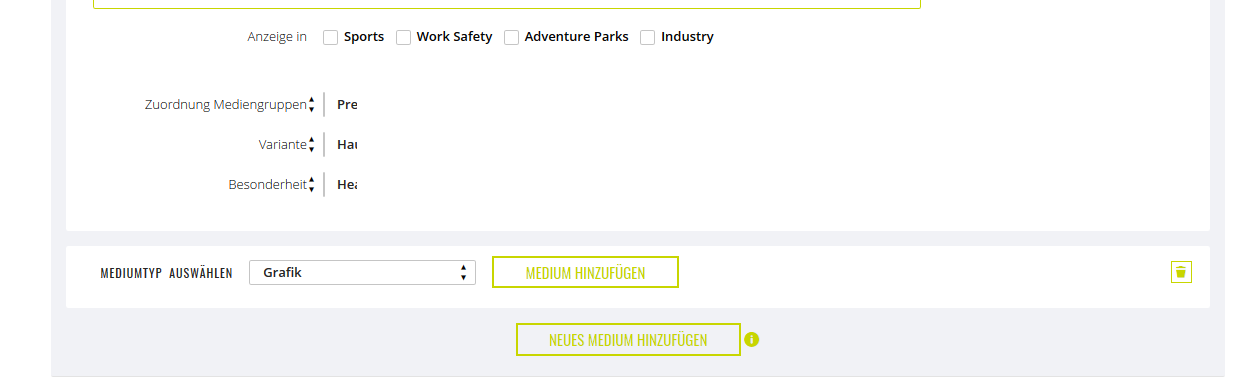Click the up-down arrows next to Besonderheit
The width and height of the screenshot is (1245, 379).
pyautogui.click(x=312, y=184)
